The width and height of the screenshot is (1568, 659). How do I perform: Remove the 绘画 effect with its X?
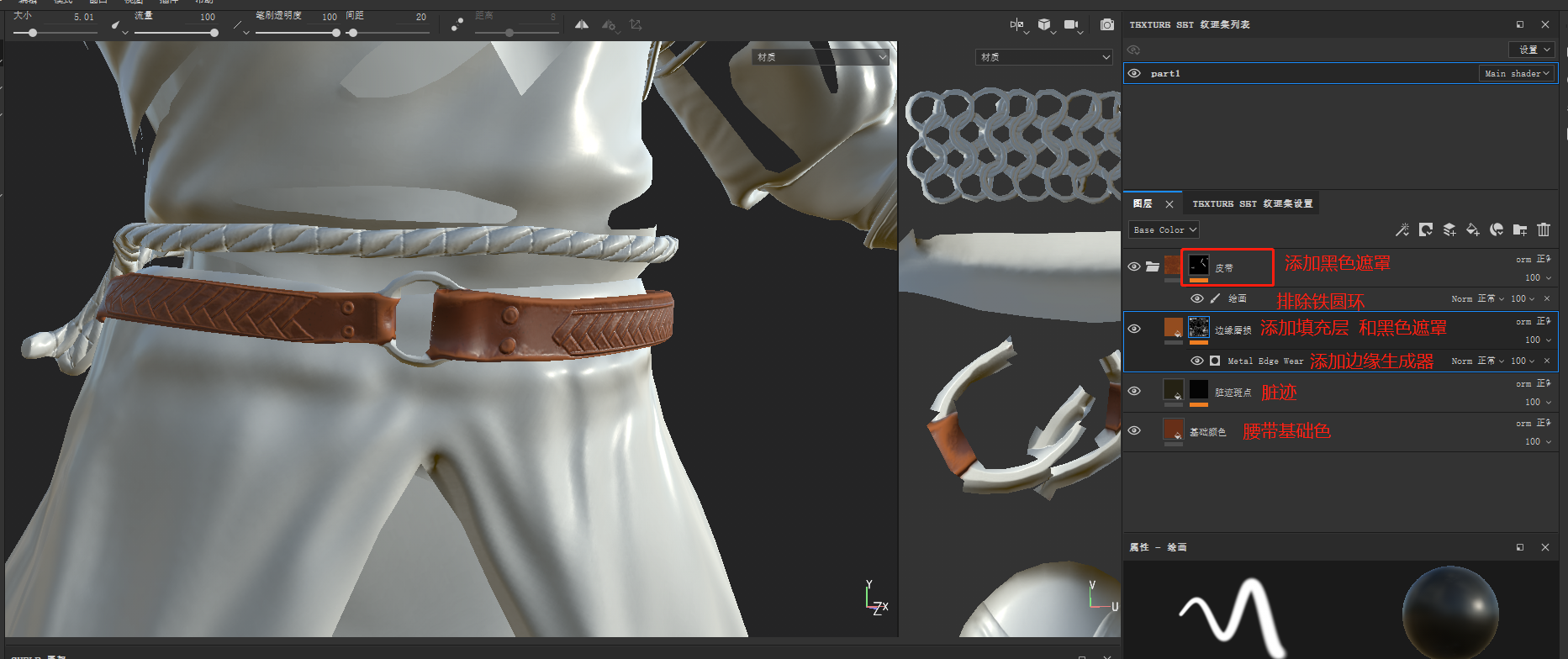(1547, 298)
